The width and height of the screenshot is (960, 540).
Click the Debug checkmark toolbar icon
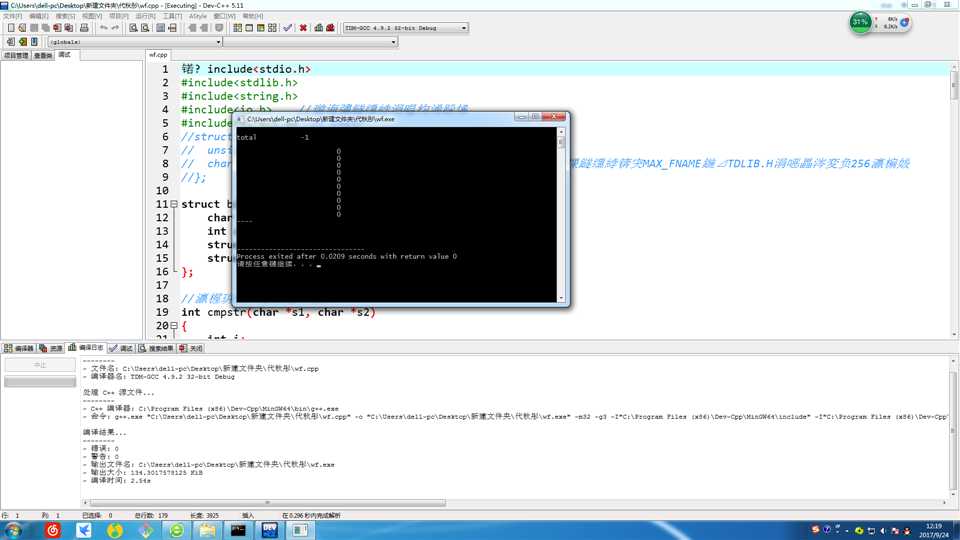click(288, 28)
